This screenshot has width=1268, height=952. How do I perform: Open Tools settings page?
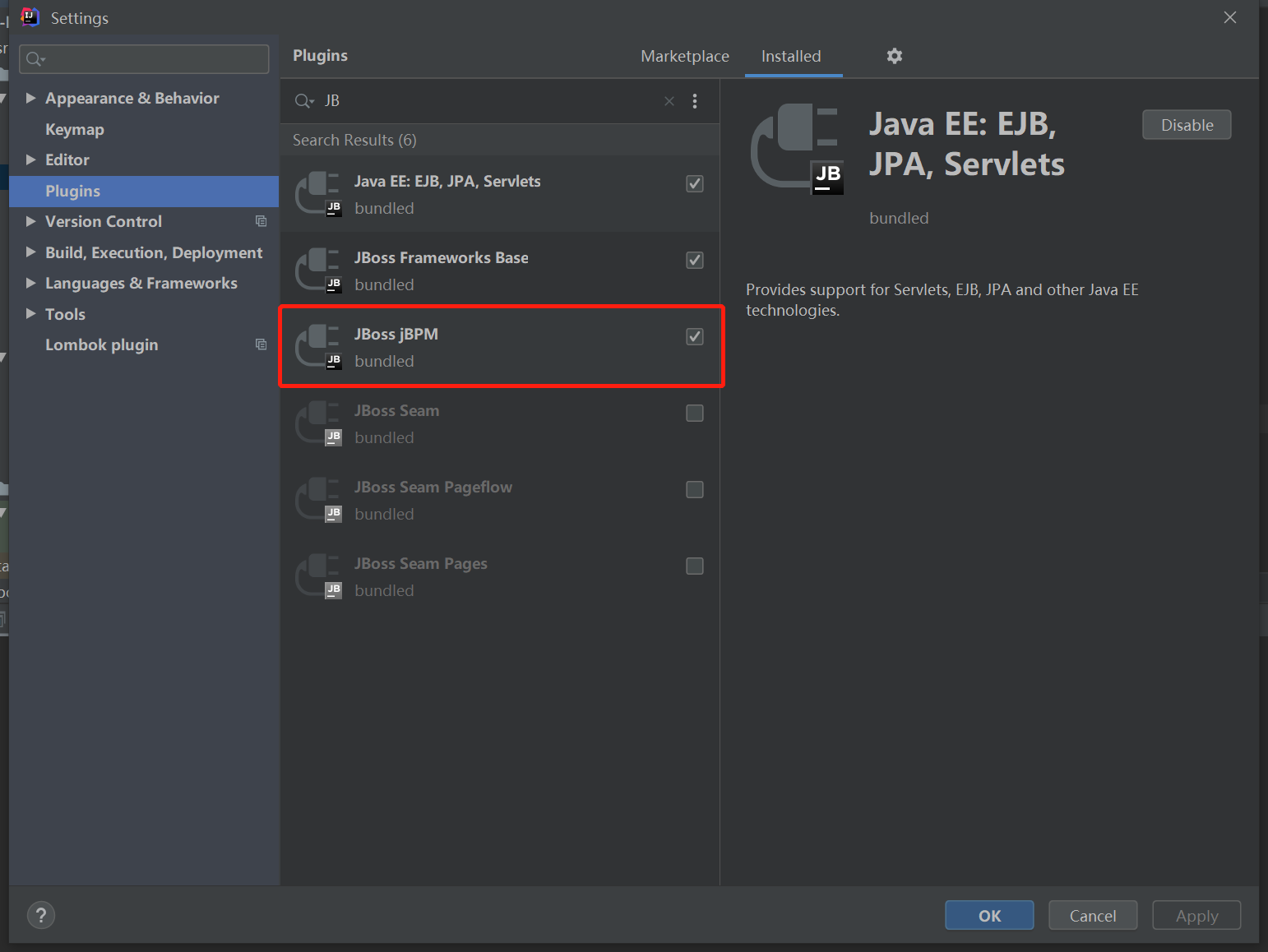point(65,314)
